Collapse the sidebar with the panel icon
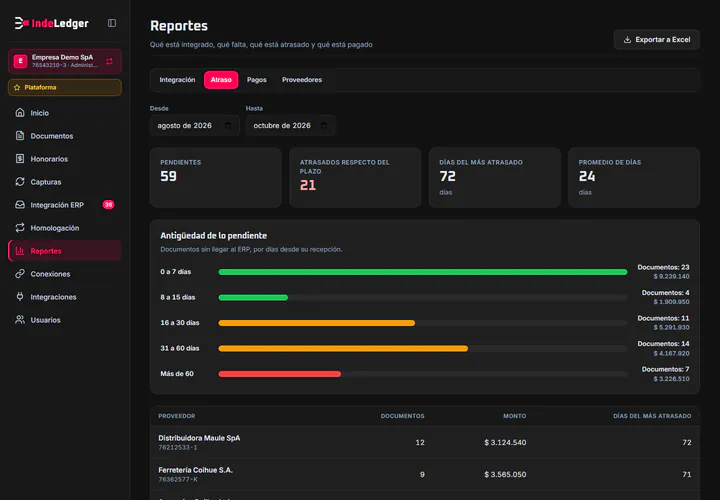The width and height of the screenshot is (720, 500). pyautogui.click(x=112, y=23)
